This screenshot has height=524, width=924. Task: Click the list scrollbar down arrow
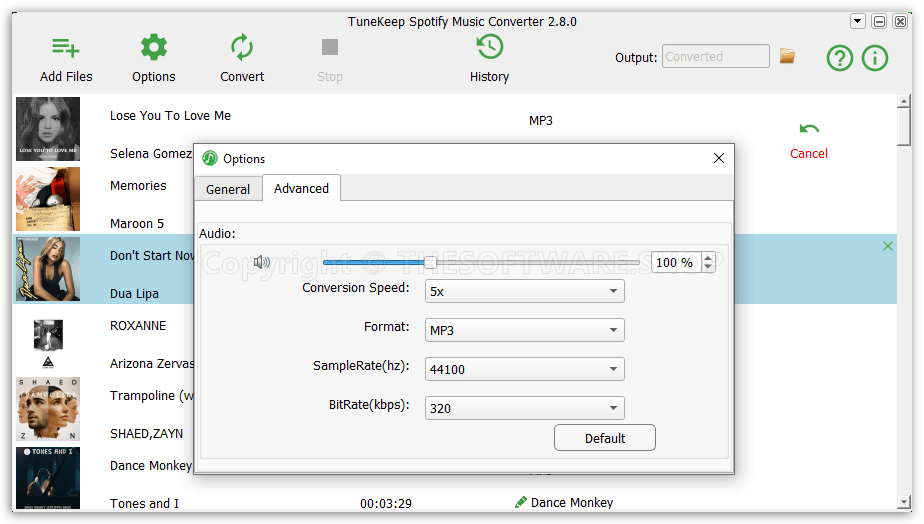(x=903, y=502)
